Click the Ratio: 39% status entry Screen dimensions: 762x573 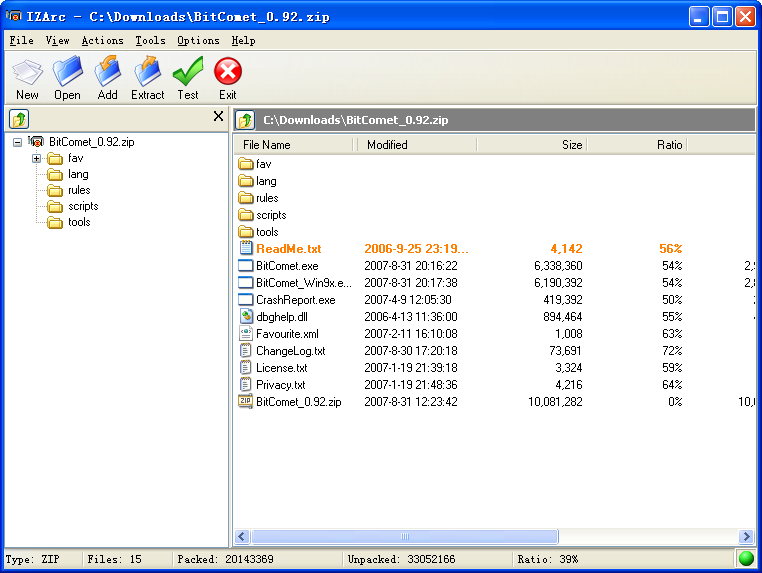coord(548,559)
